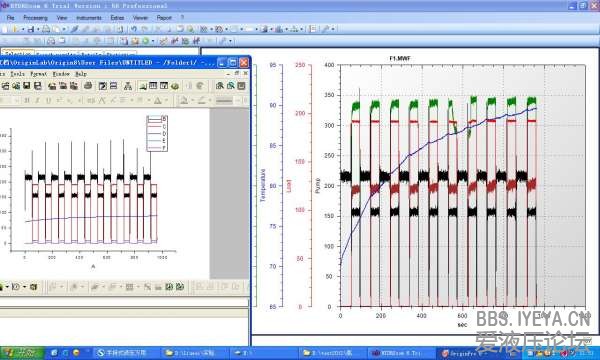
Task: Open the Instruments menu
Action: tap(89, 18)
